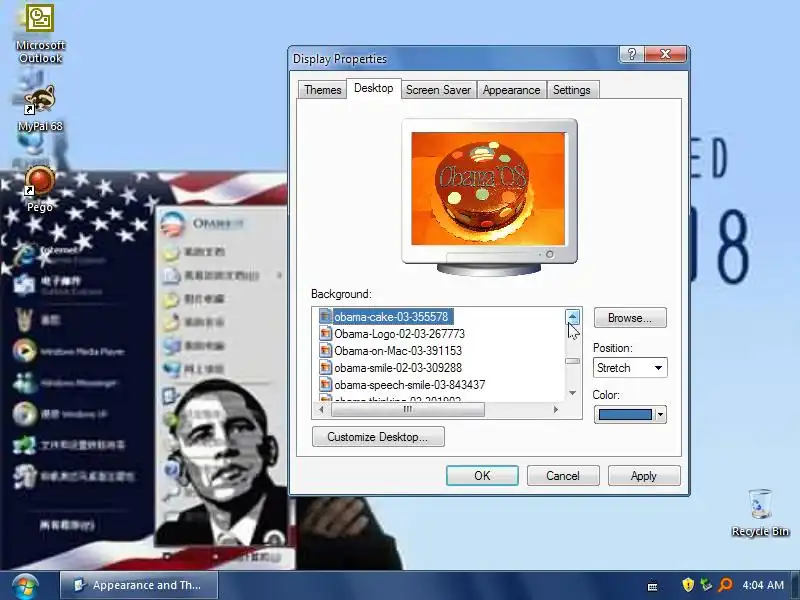Click the file icon beside Obama-on-Mac-03-391153

tap(325, 351)
